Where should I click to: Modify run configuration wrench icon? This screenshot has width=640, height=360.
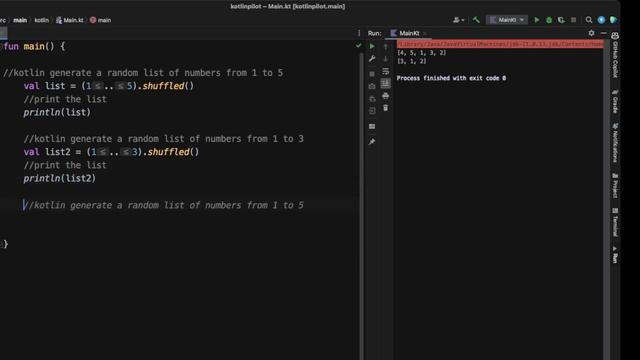coord(372,59)
